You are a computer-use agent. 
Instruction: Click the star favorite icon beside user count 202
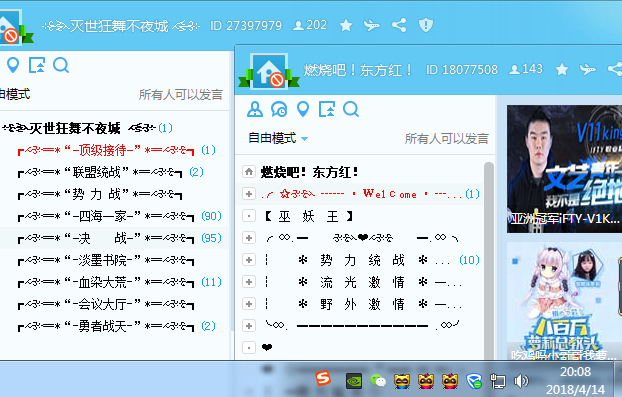(346, 25)
